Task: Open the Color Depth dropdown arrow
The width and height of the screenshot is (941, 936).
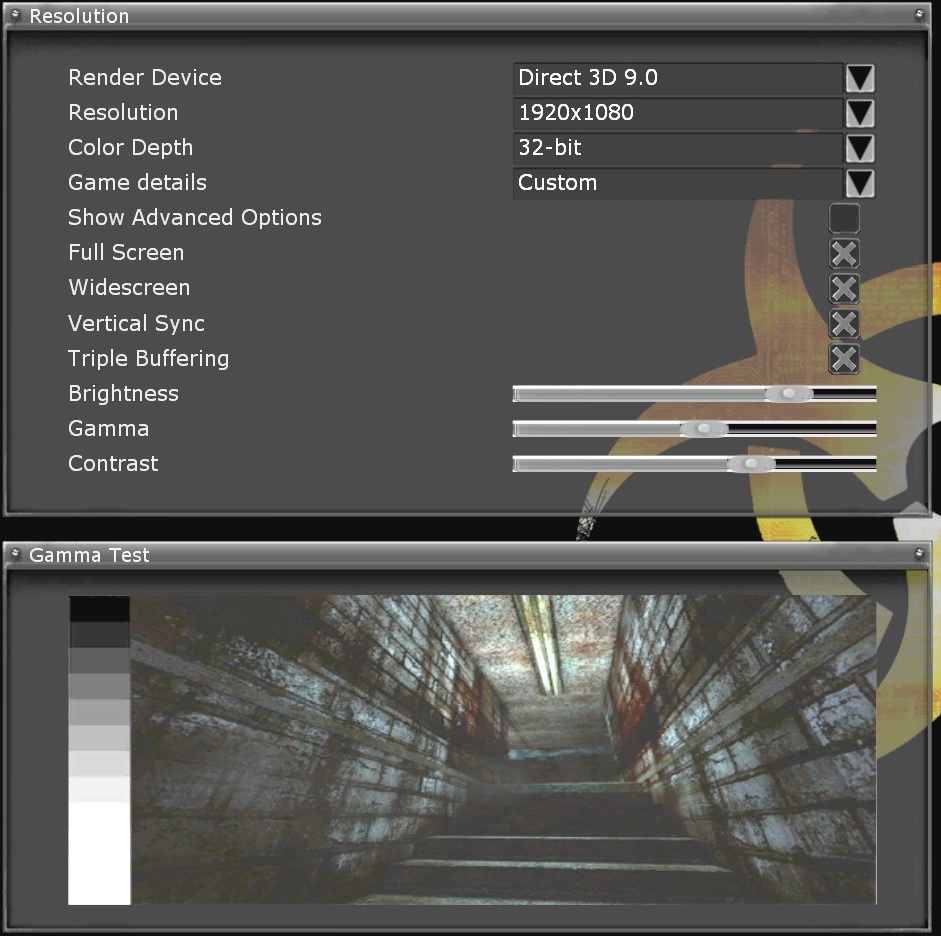Action: pos(860,148)
